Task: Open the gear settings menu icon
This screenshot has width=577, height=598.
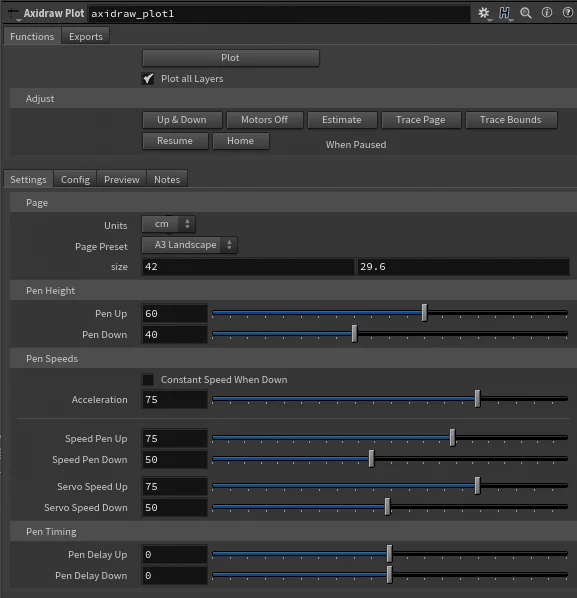Action: point(484,13)
